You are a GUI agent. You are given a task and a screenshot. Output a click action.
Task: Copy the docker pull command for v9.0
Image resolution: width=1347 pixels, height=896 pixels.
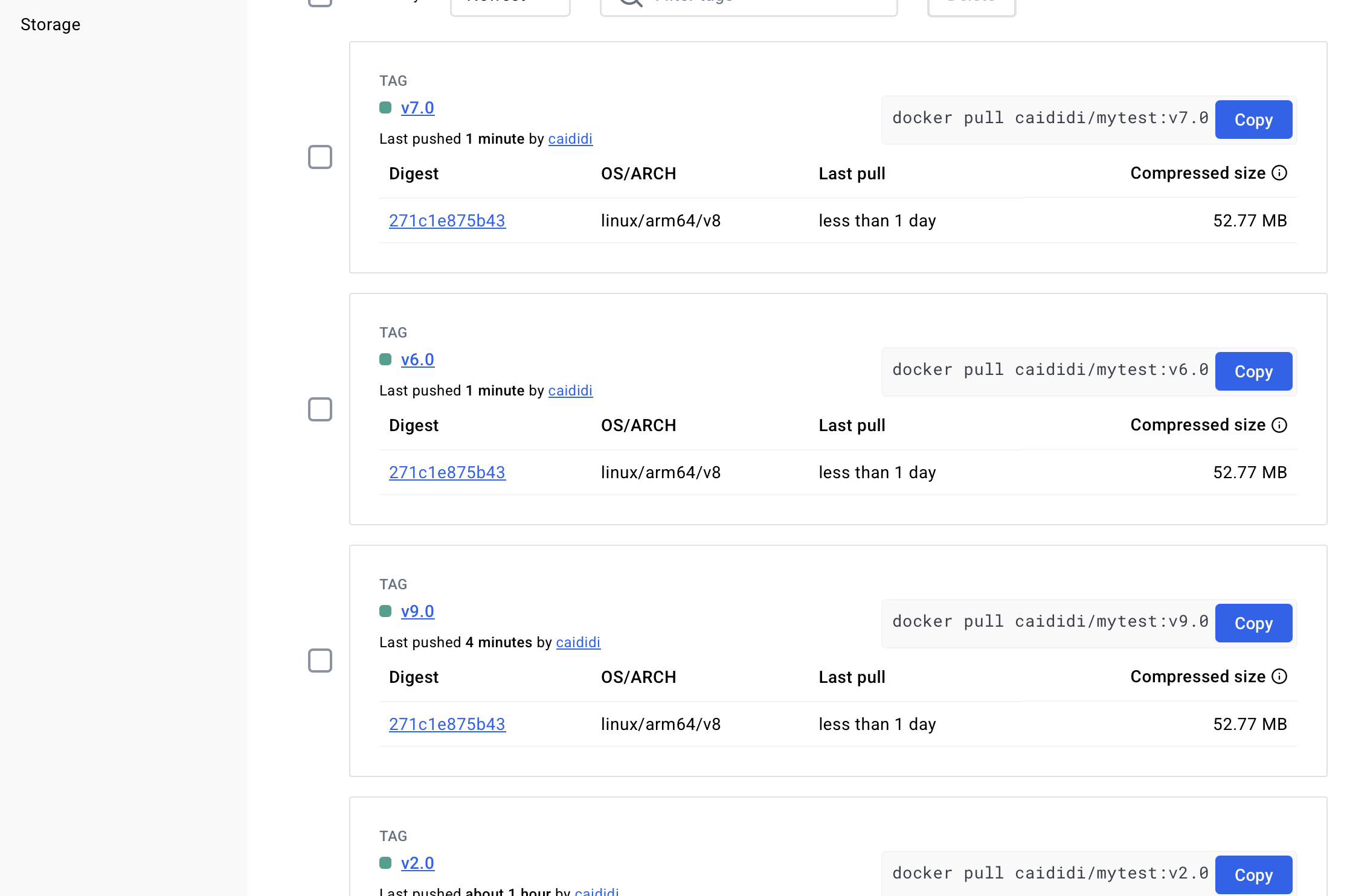[1253, 623]
